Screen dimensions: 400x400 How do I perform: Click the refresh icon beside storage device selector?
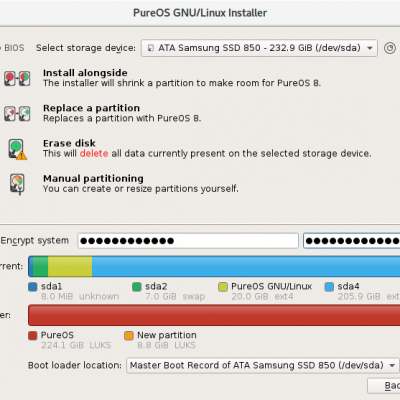tap(390, 48)
